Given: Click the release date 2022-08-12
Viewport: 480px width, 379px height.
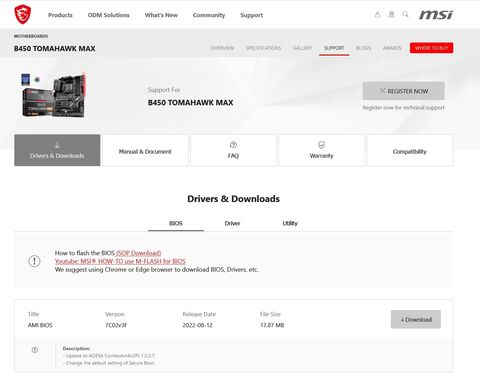Looking at the screenshot, I should 197,325.
